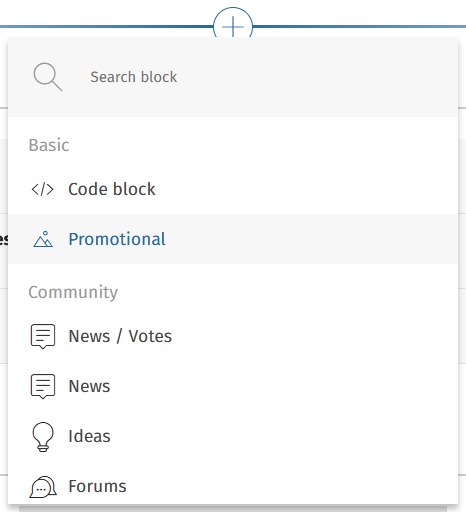Add the Ideas block from the list
The height and width of the screenshot is (512, 466).
233,436
